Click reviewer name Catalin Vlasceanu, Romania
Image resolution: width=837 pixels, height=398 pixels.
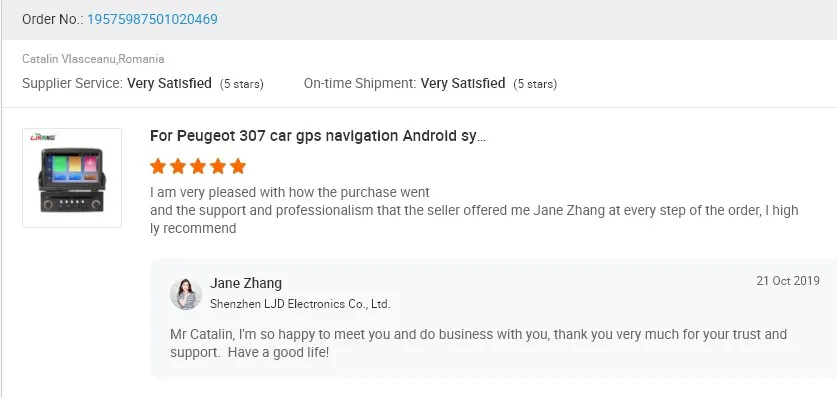pyautogui.click(x=93, y=59)
